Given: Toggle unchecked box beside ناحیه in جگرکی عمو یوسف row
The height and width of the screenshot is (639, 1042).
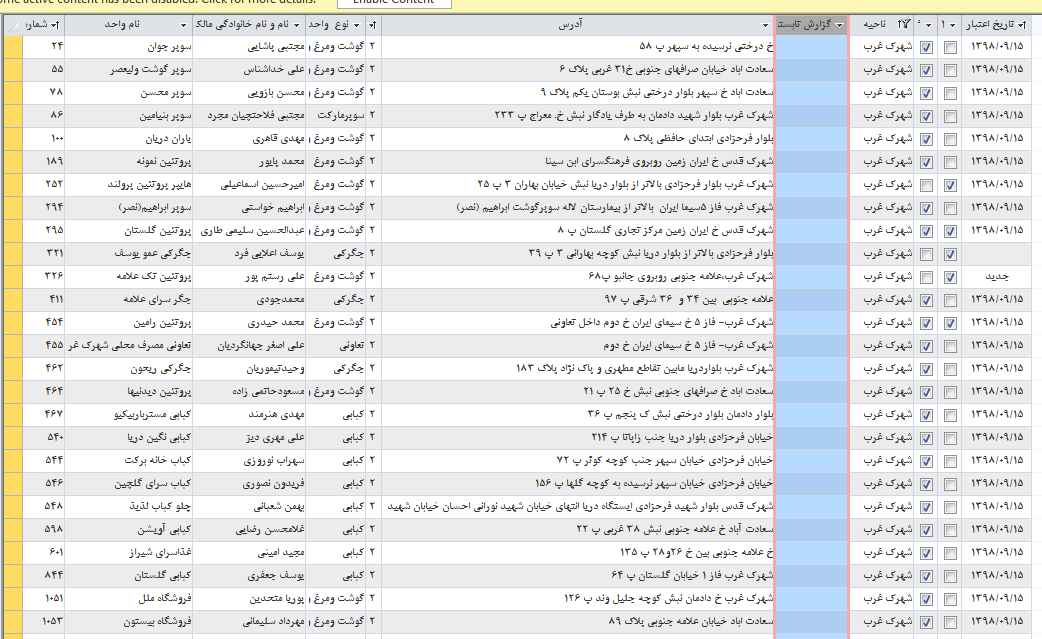Looking at the screenshot, I should tap(926, 254).
